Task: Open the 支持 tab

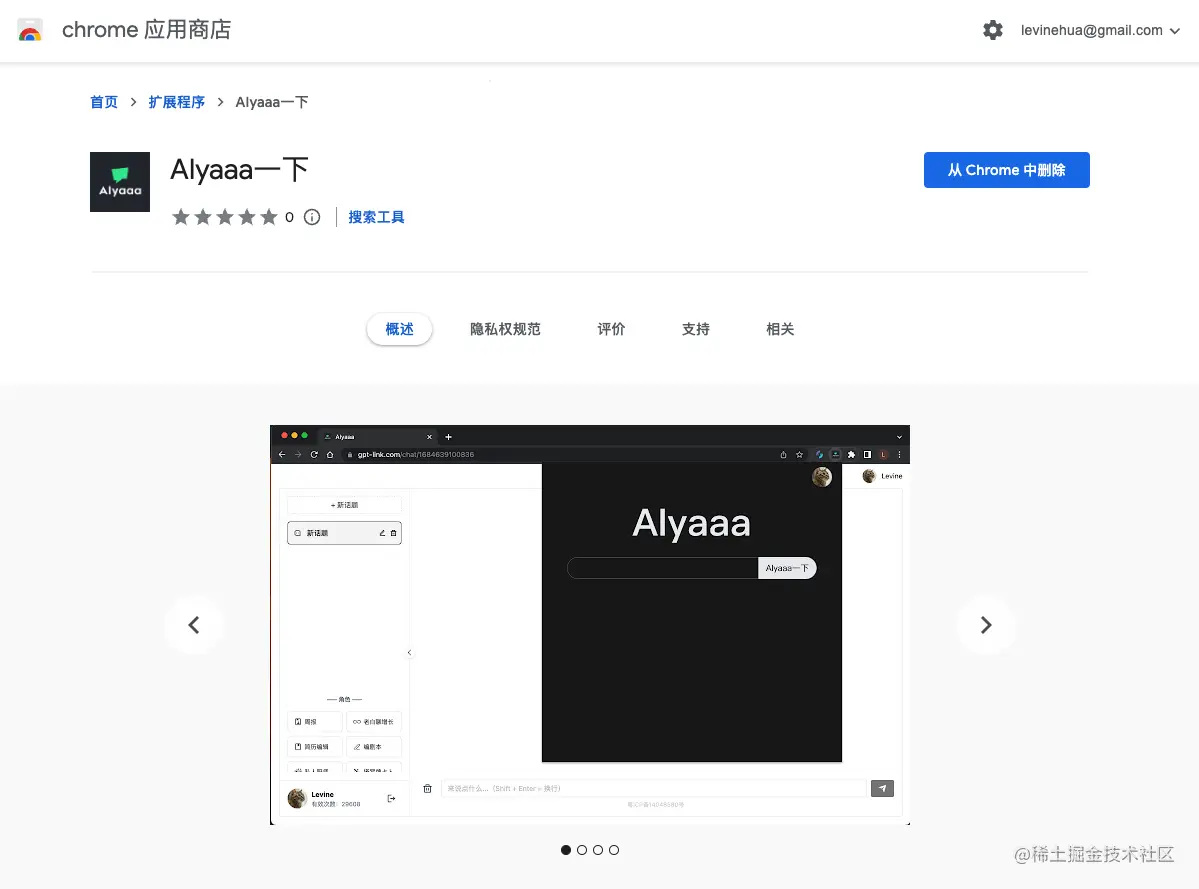Action: [696, 329]
